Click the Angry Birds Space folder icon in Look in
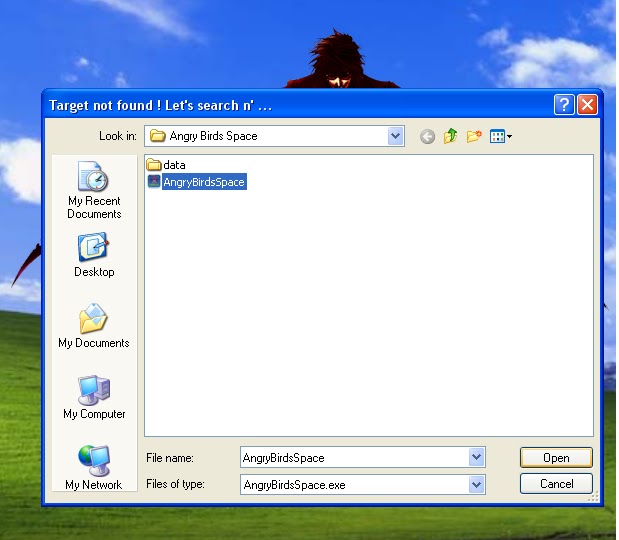The width and height of the screenshot is (619, 540). [x=157, y=136]
